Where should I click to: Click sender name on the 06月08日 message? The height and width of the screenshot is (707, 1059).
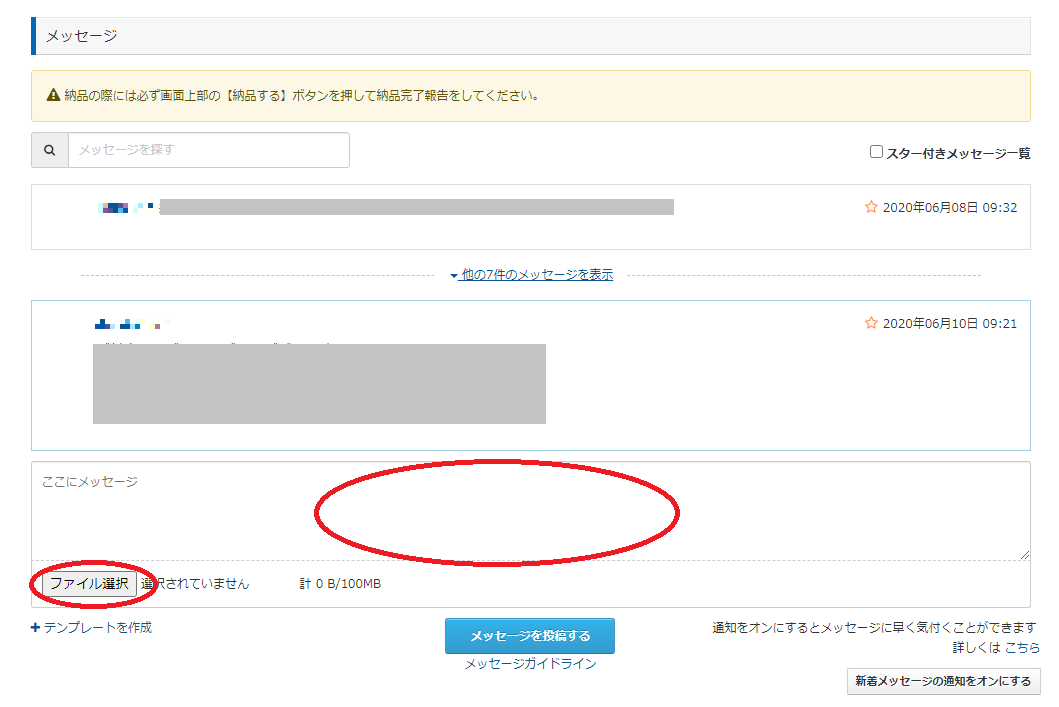pyautogui.click(x=127, y=207)
